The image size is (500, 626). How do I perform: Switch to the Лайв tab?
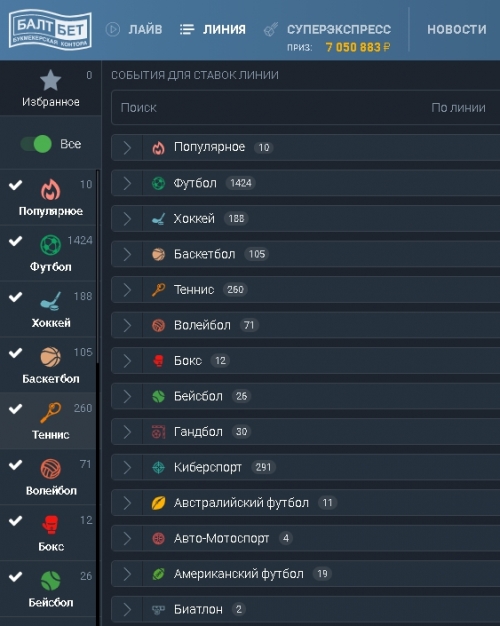(134, 30)
